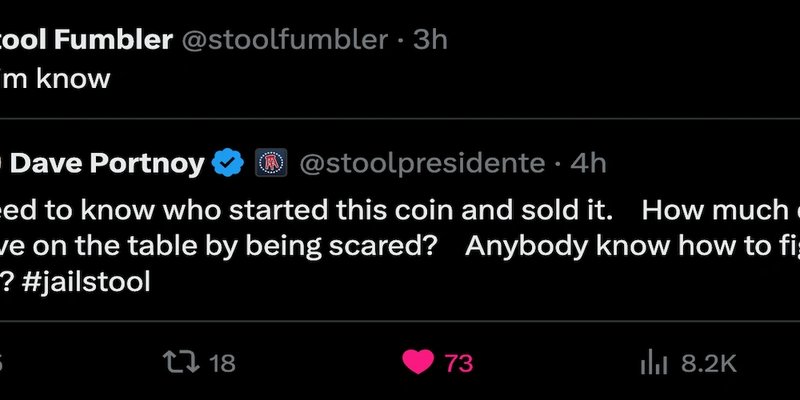The width and height of the screenshot is (800, 400).
Task: Click the 4h quoted tweet timestamp
Action: [x=588, y=164]
